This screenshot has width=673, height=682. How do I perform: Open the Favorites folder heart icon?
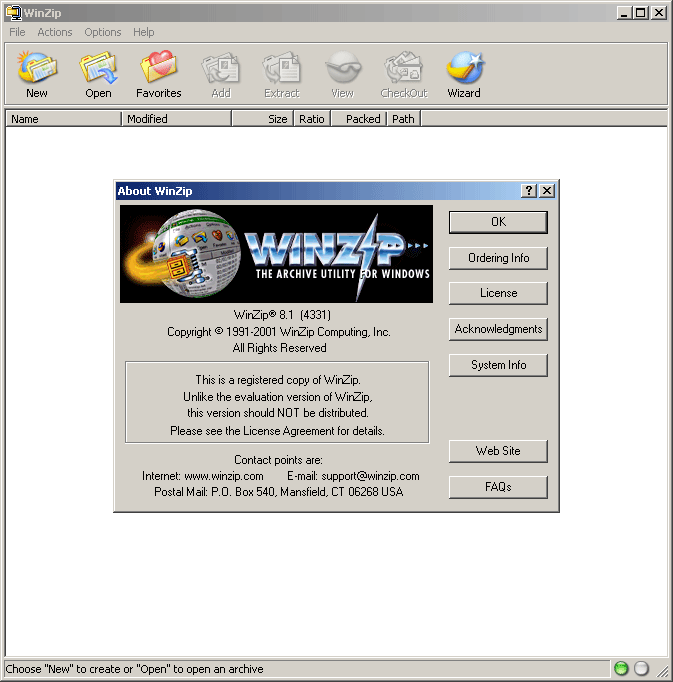pyautogui.click(x=158, y=67)
